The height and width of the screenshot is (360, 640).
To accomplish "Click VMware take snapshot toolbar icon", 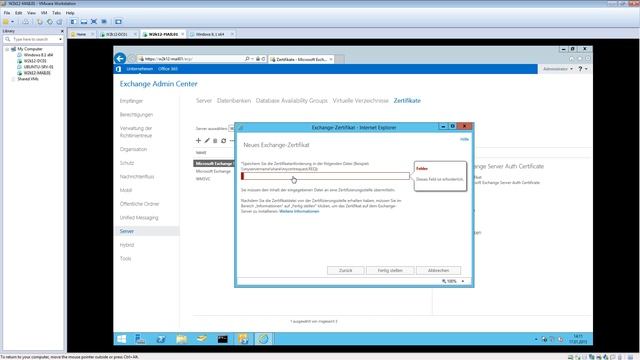I will 40,22.
